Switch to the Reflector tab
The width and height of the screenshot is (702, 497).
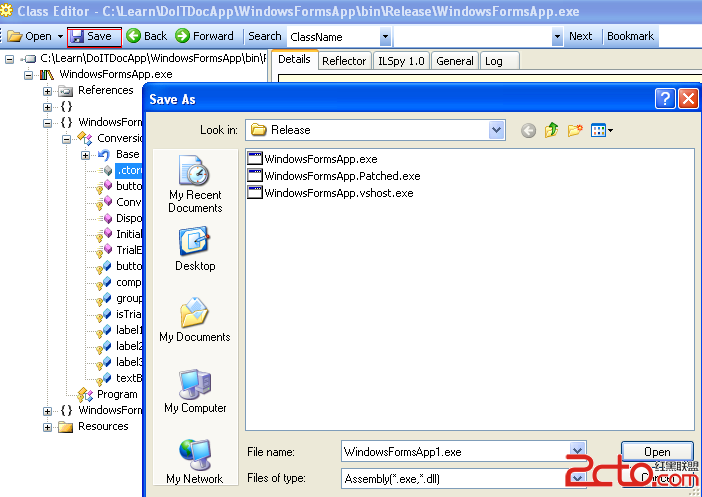[344, 61]
